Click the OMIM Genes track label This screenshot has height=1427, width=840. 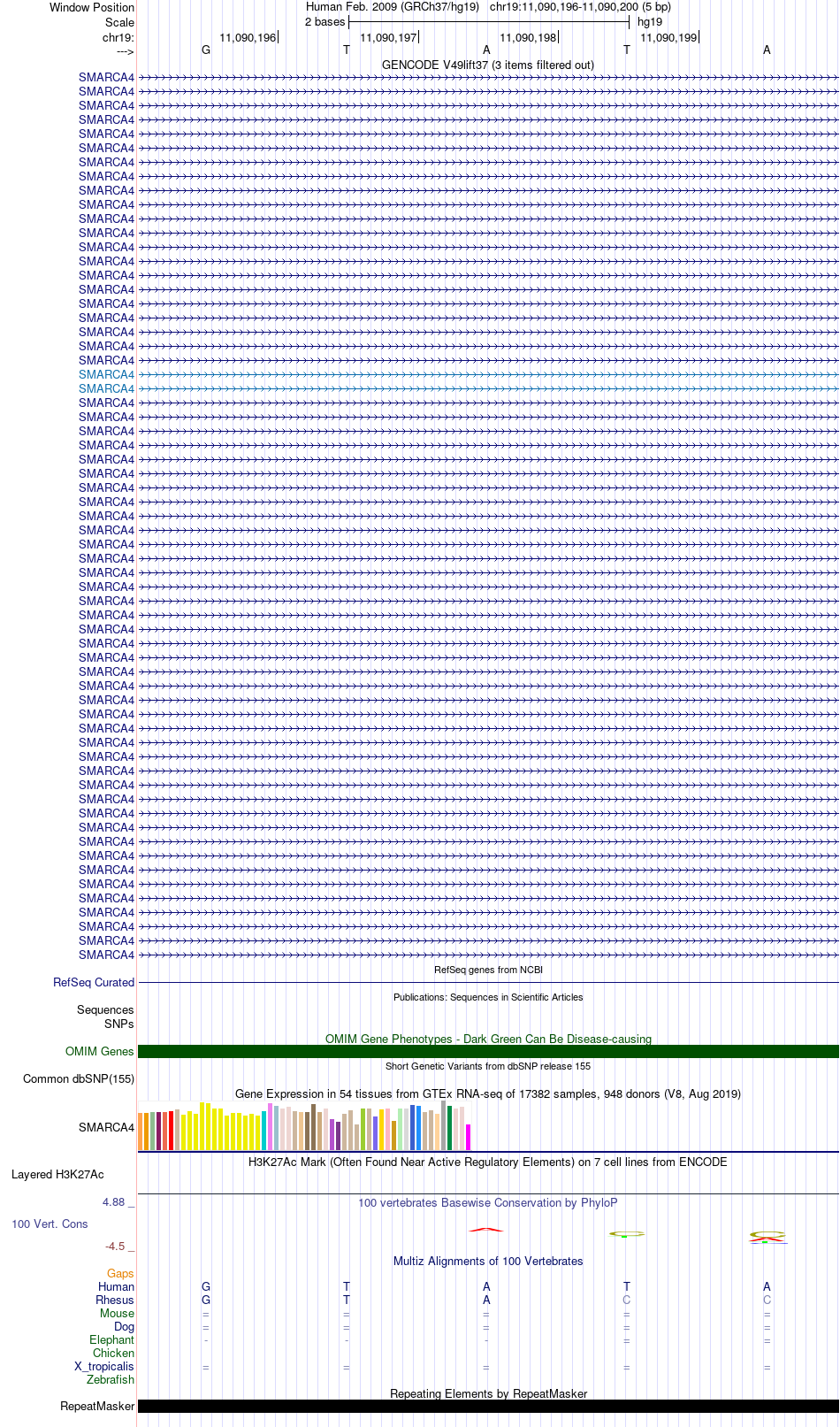pyautogui.click(x=100, y=1051)
